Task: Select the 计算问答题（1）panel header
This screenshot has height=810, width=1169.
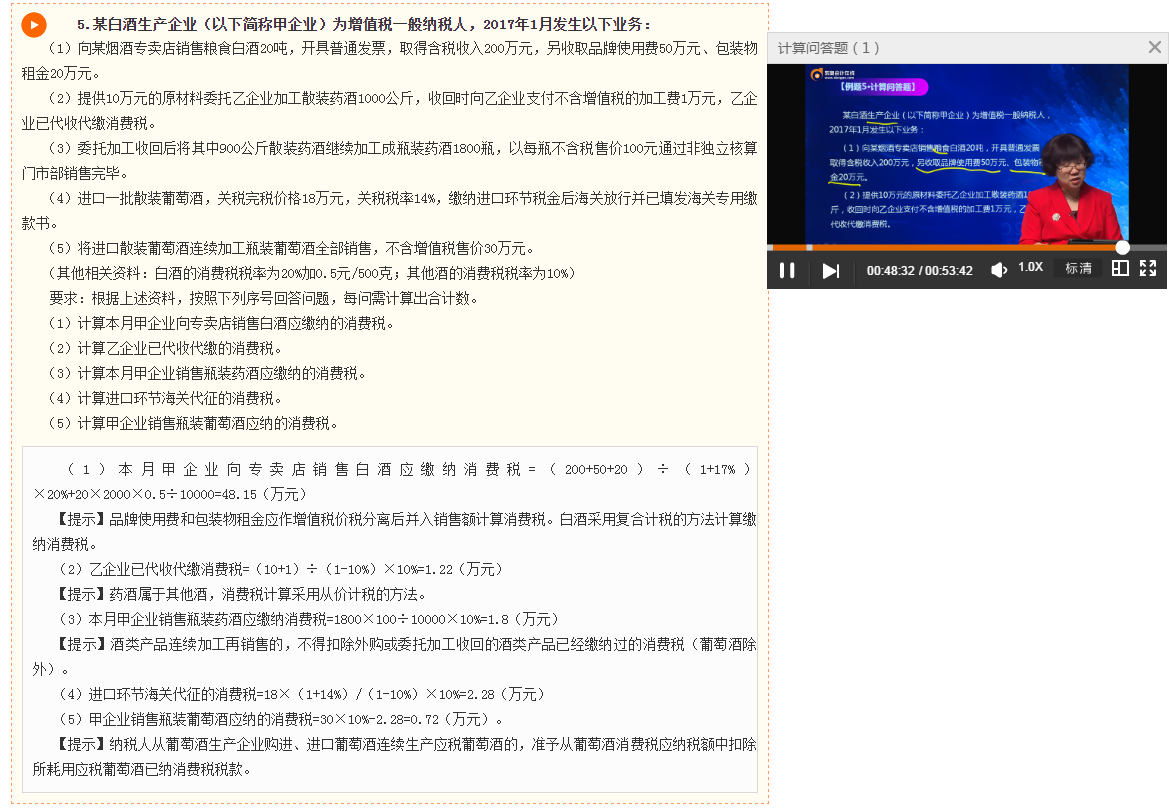Action: click(828, 45)
